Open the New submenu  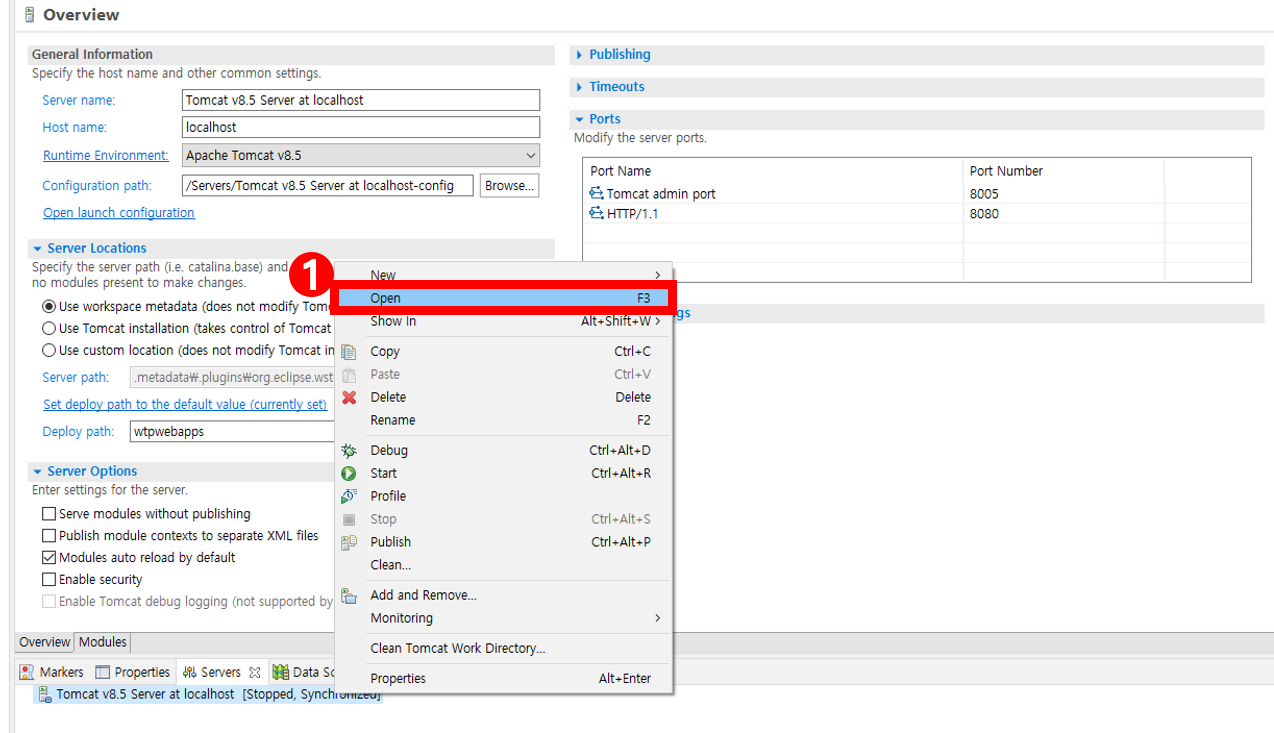coord(503,275)
